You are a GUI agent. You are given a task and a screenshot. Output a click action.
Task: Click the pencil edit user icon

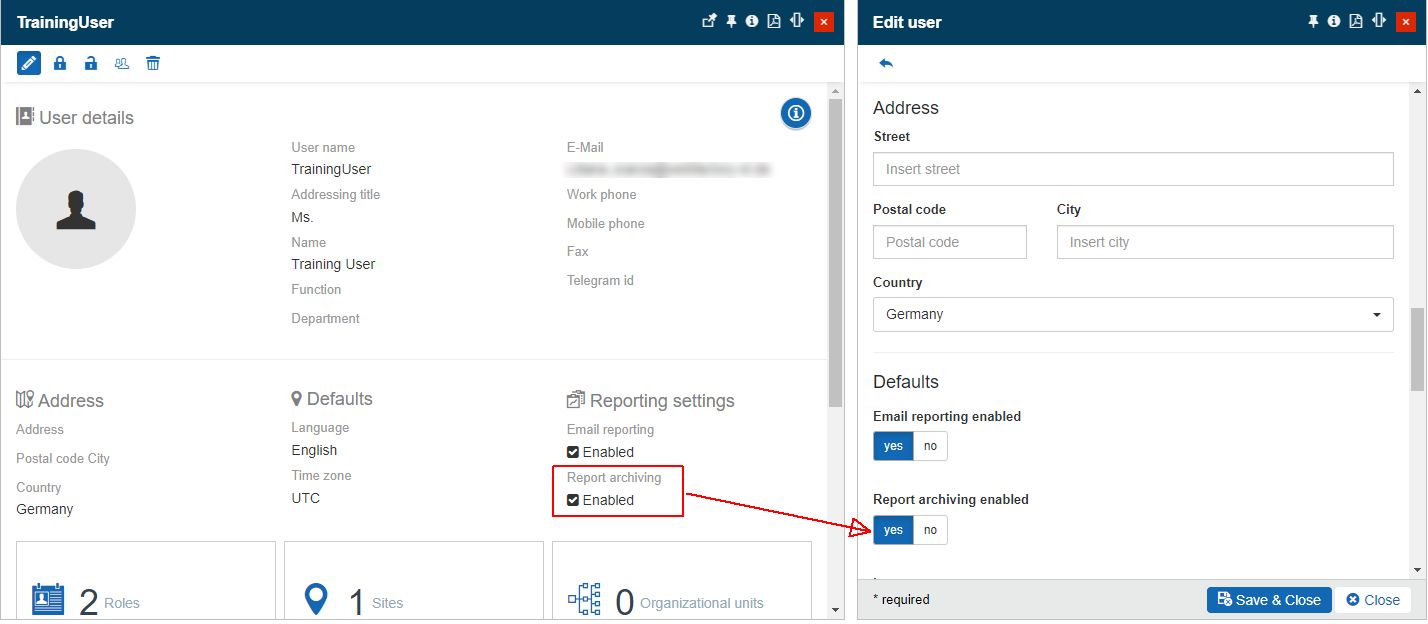[x=29, y=63]
